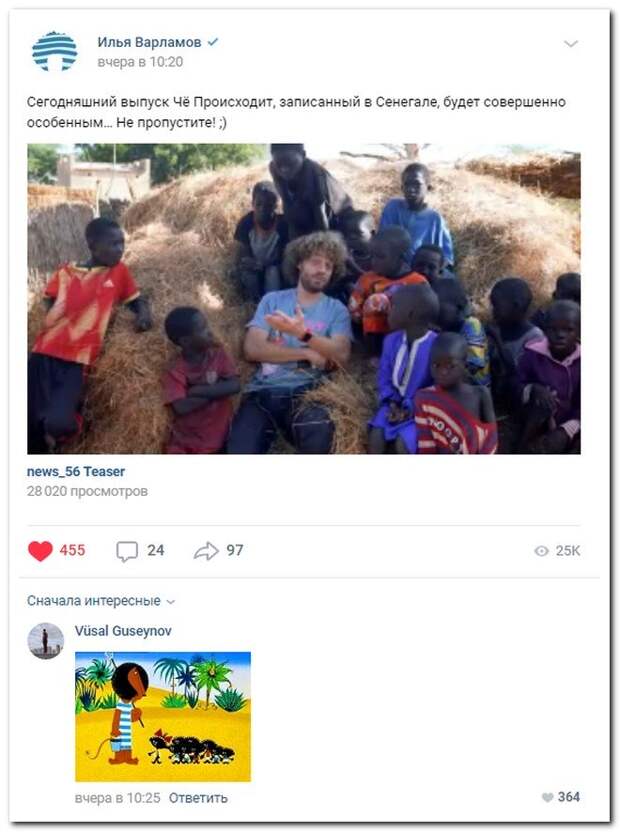
Task: Click the red heart like icon
Action: coord(40,551)
